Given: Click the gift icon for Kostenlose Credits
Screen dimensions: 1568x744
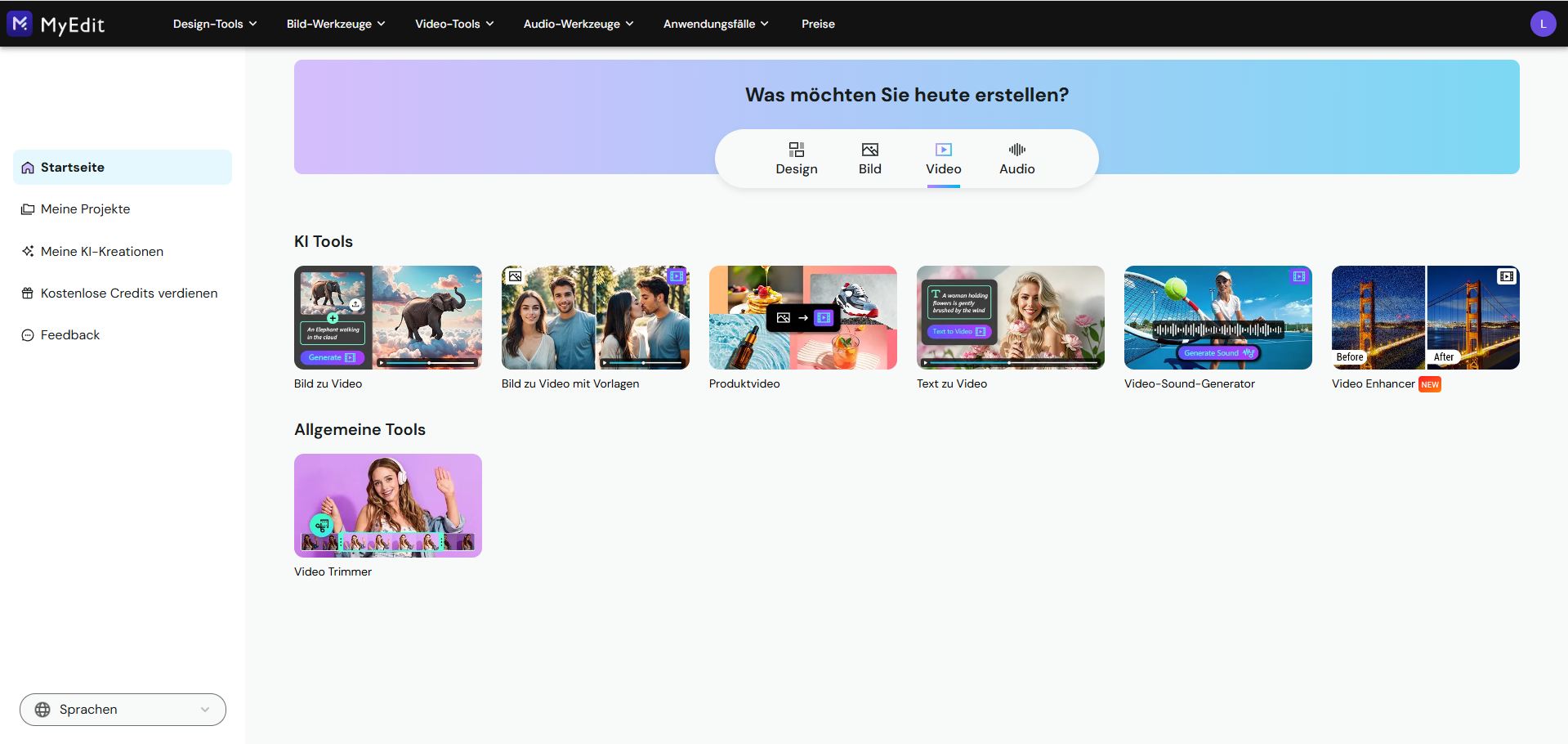Looking at the screenshot, I should (x=28, y=294).
